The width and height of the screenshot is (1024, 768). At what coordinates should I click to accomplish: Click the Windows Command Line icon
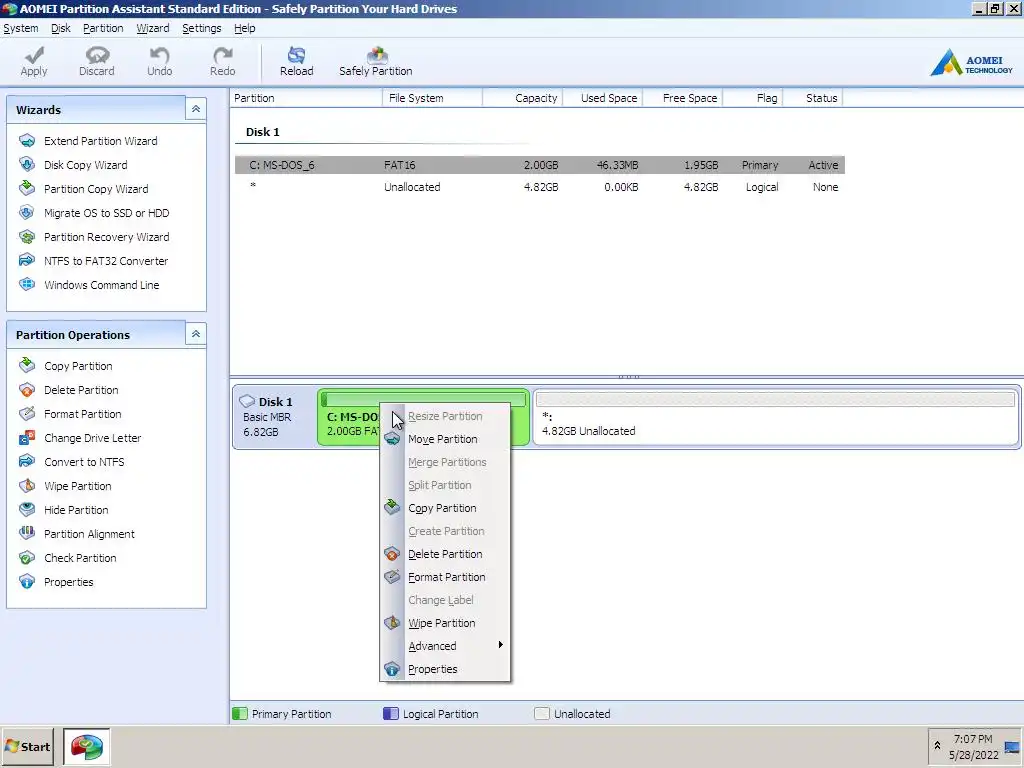click(27, 284)
